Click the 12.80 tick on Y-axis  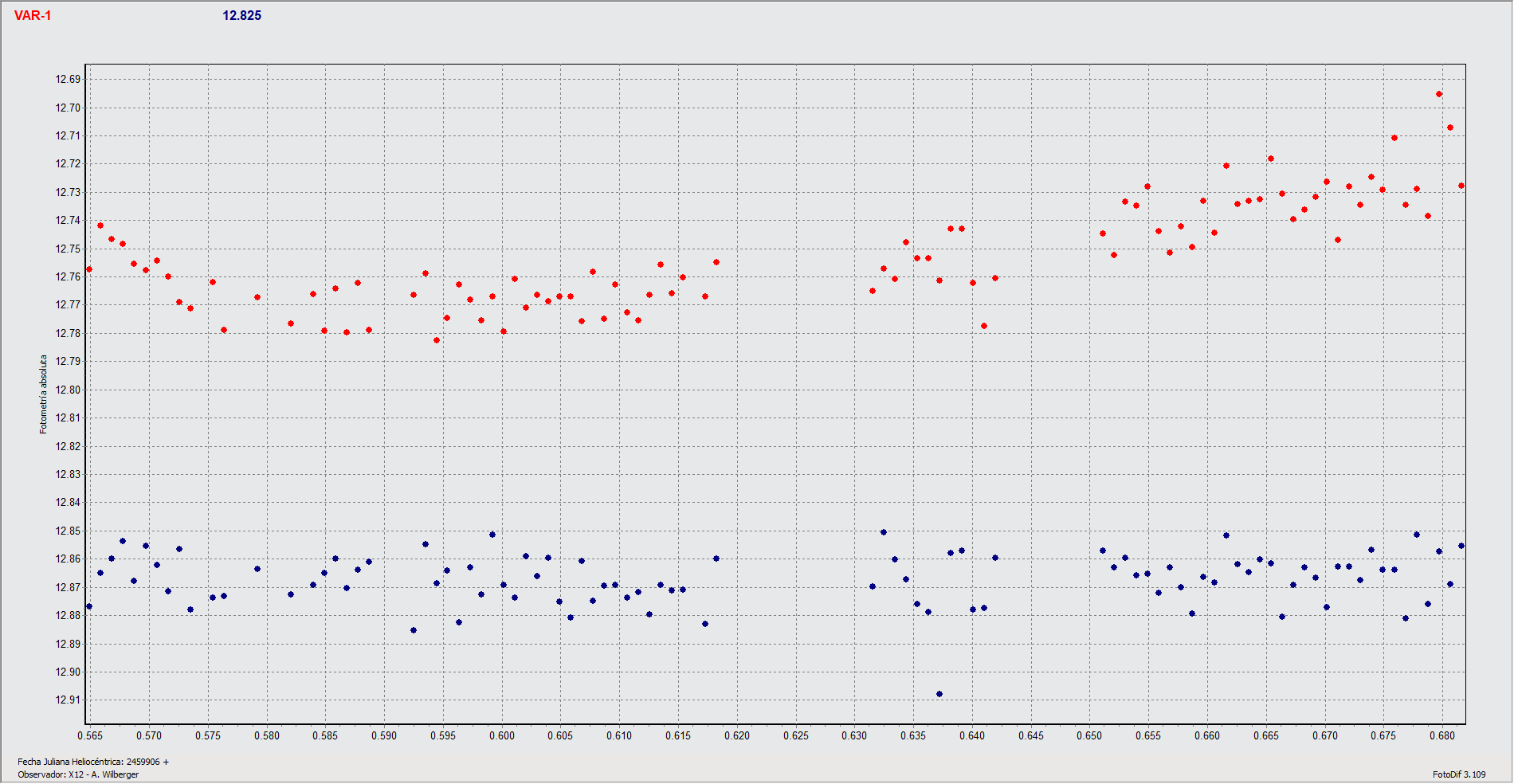[x=68, y=390]
